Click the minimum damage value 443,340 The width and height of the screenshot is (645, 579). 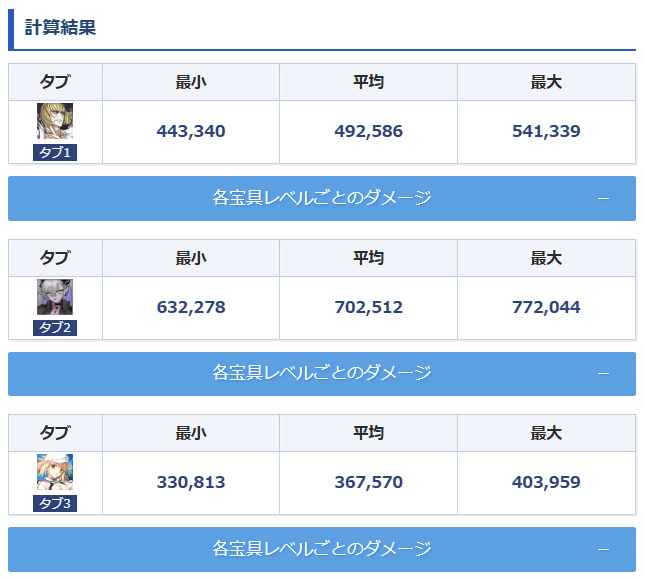click(x=191, y=131)
